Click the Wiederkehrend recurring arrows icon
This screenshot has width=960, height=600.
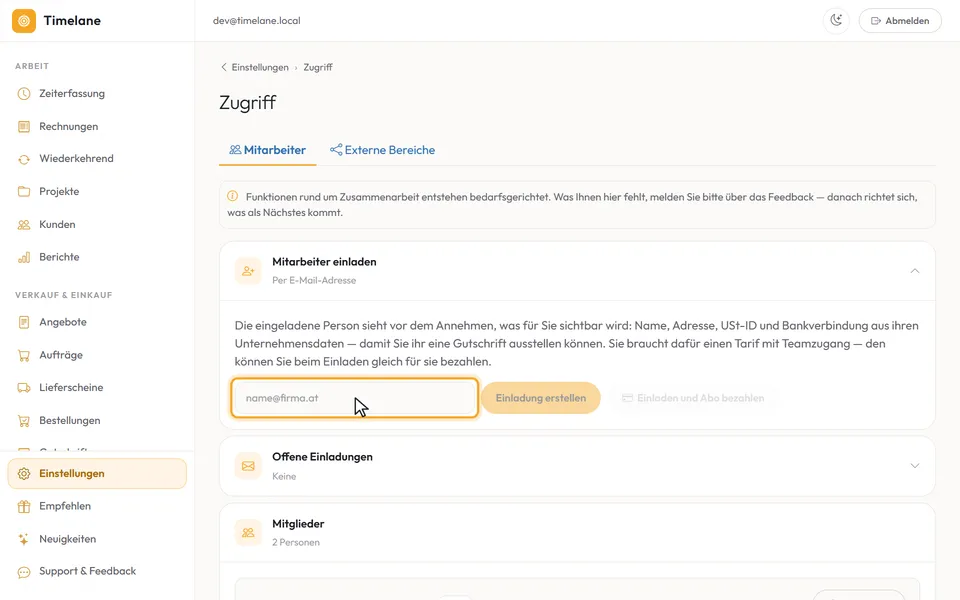point(24,159)
